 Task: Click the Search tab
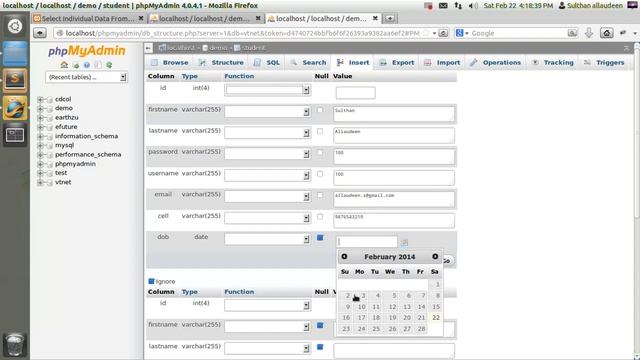[x=309, y=62]
